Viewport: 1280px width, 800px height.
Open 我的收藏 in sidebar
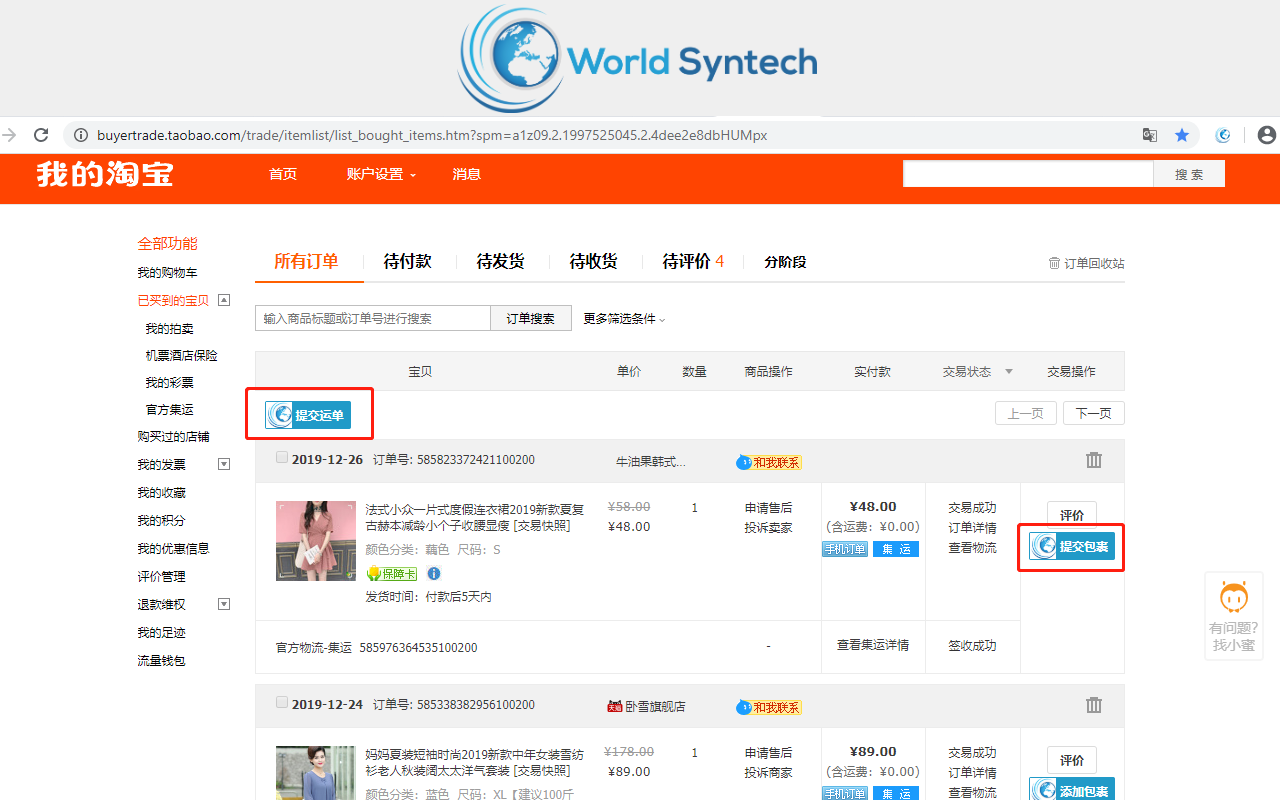pos(161,493)
